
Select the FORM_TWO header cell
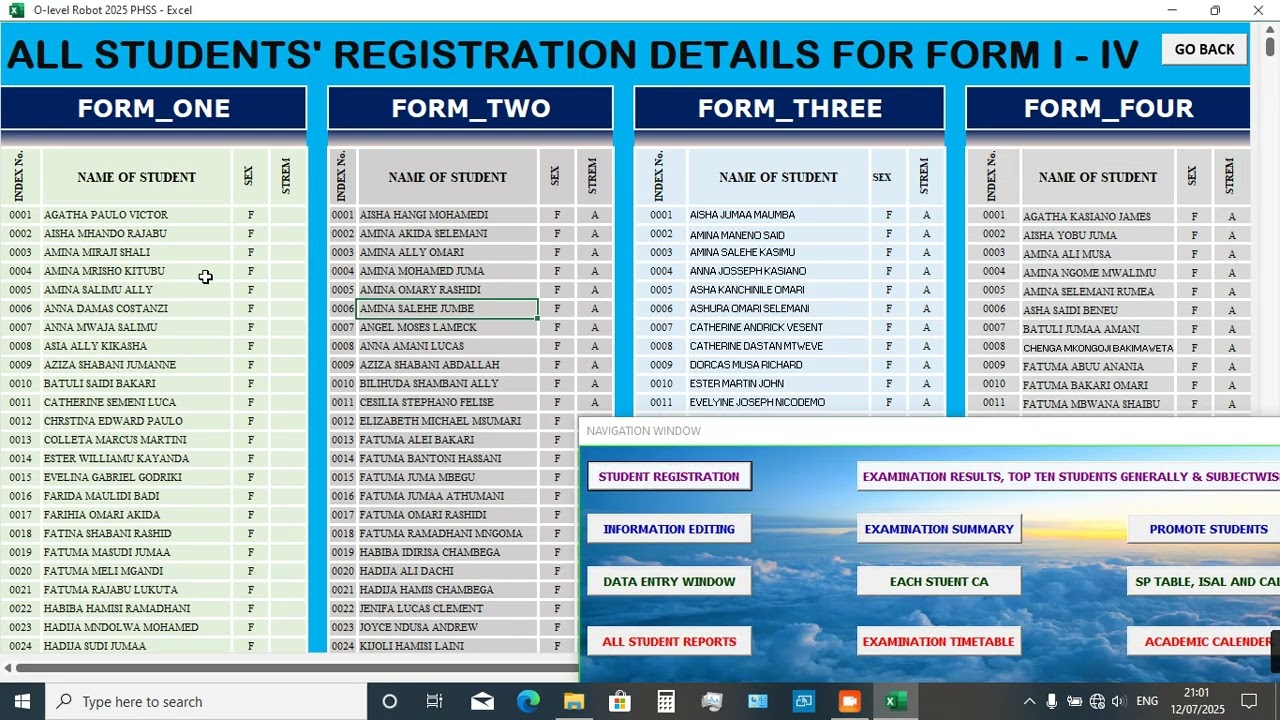[x=470, y=108]
